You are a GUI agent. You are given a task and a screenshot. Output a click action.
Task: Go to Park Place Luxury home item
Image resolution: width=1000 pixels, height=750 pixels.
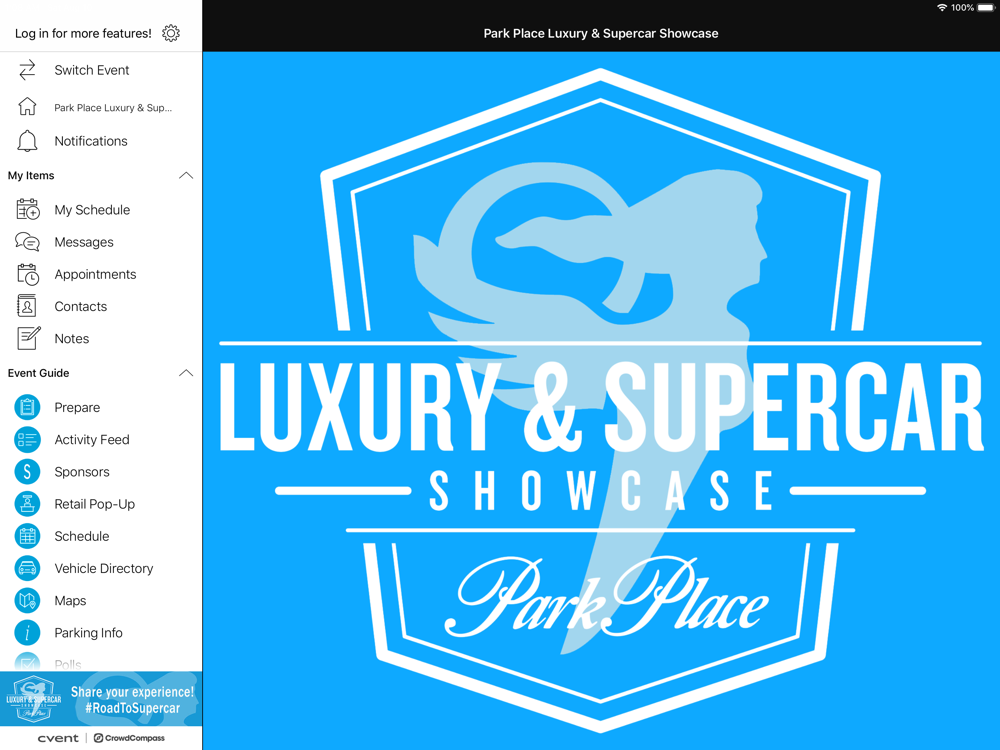click(x=101, y=107)
